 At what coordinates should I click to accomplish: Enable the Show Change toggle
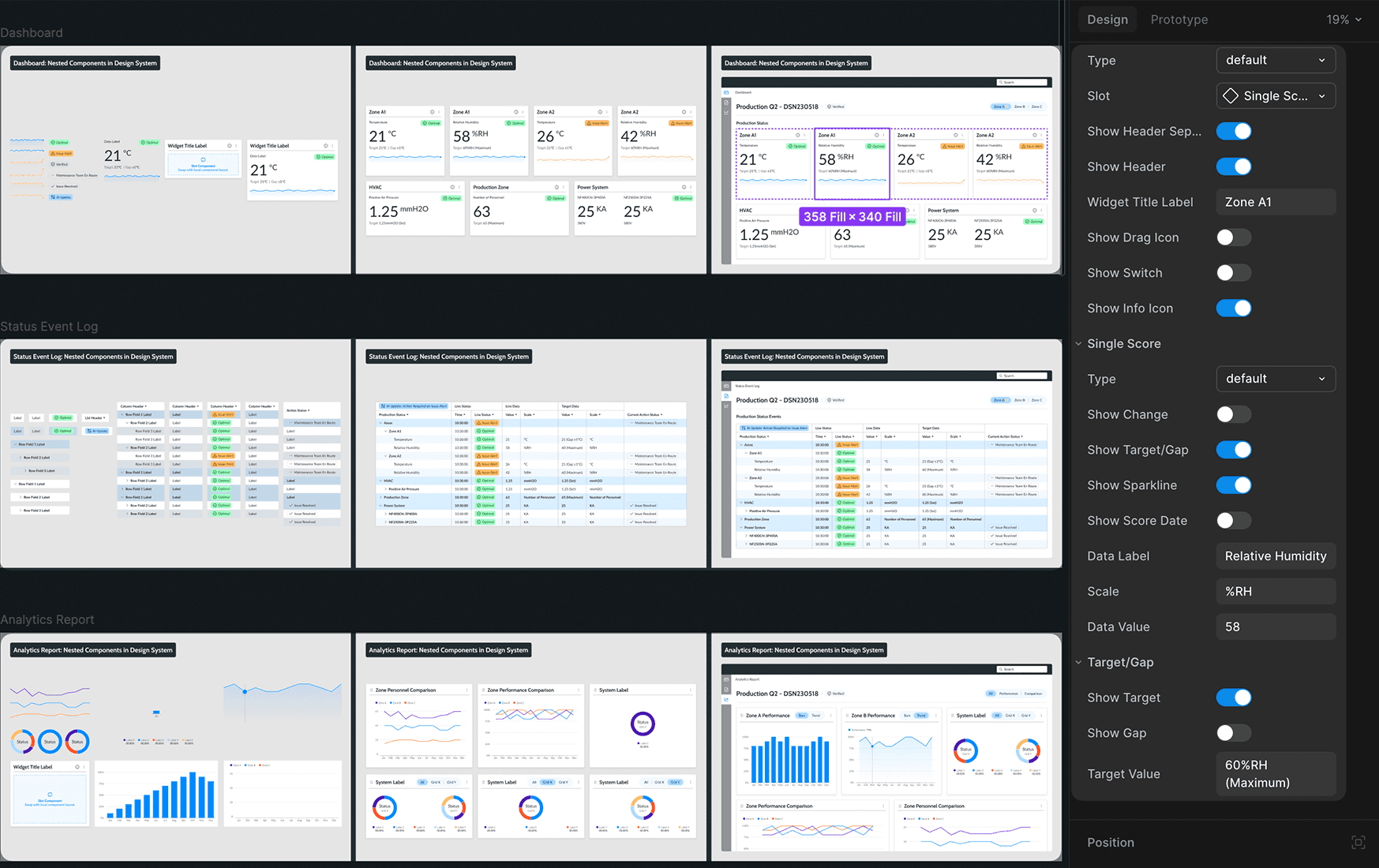pos(1234,414)
